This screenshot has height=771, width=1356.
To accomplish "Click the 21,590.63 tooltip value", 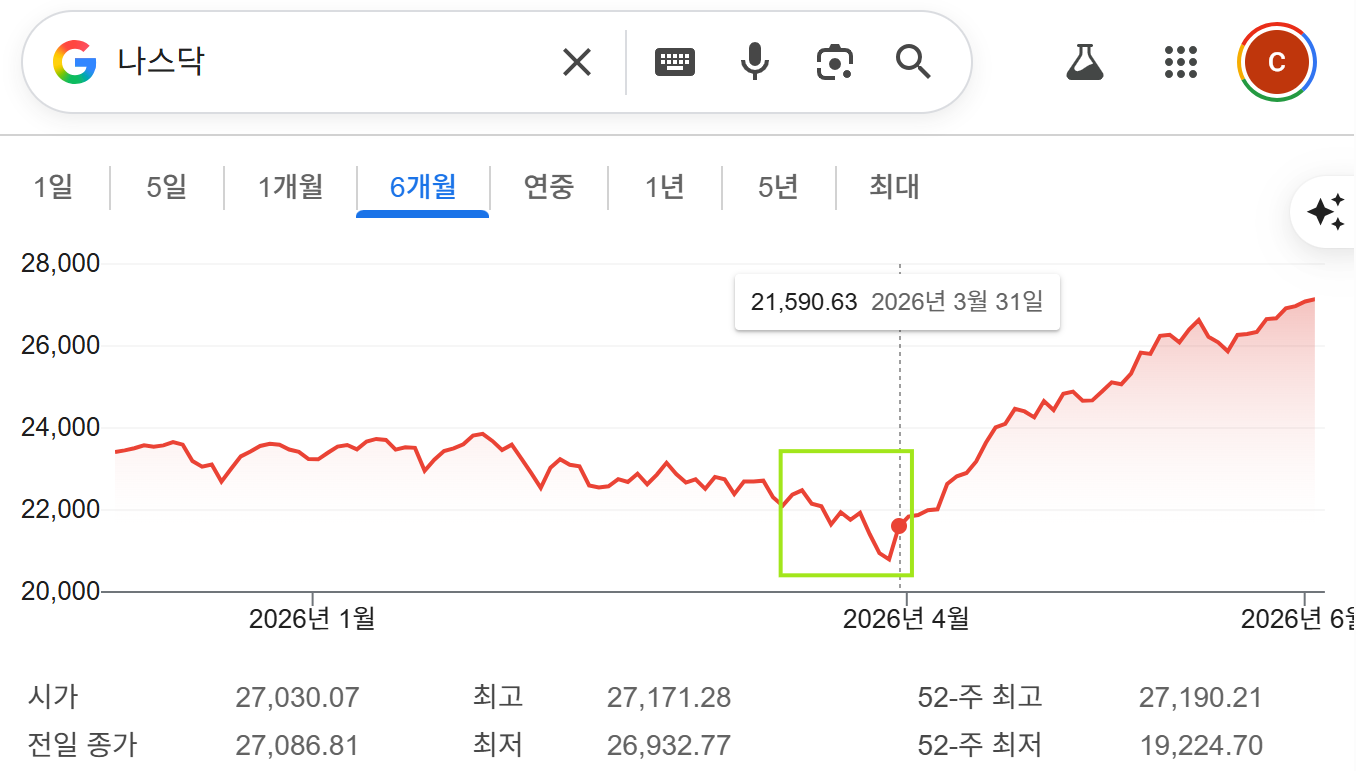I will tap(804, 301).
